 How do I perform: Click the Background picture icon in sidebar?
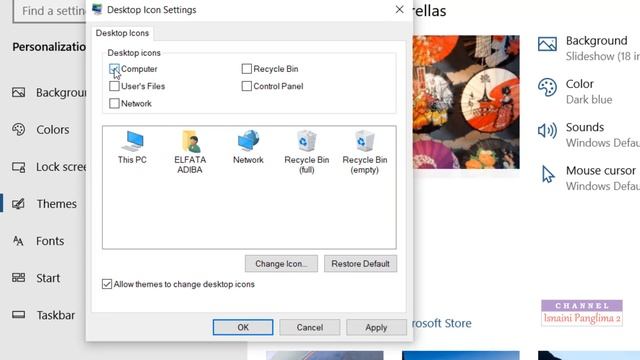[x=18, y=93]
